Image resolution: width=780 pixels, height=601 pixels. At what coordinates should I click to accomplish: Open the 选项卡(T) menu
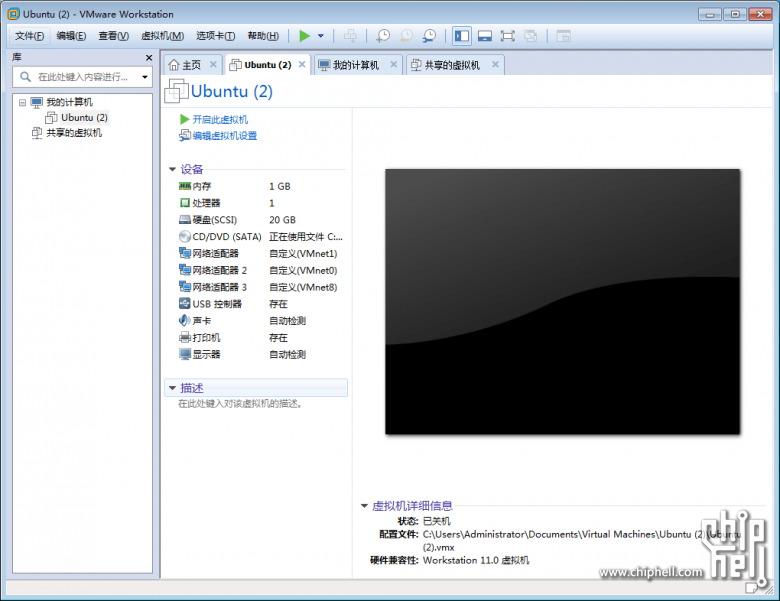(x=215, y=36)
